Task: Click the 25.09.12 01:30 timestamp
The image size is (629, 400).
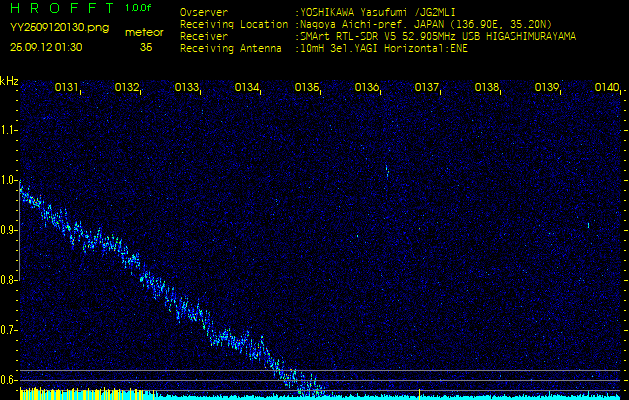Action: click(x=46, y=47)
